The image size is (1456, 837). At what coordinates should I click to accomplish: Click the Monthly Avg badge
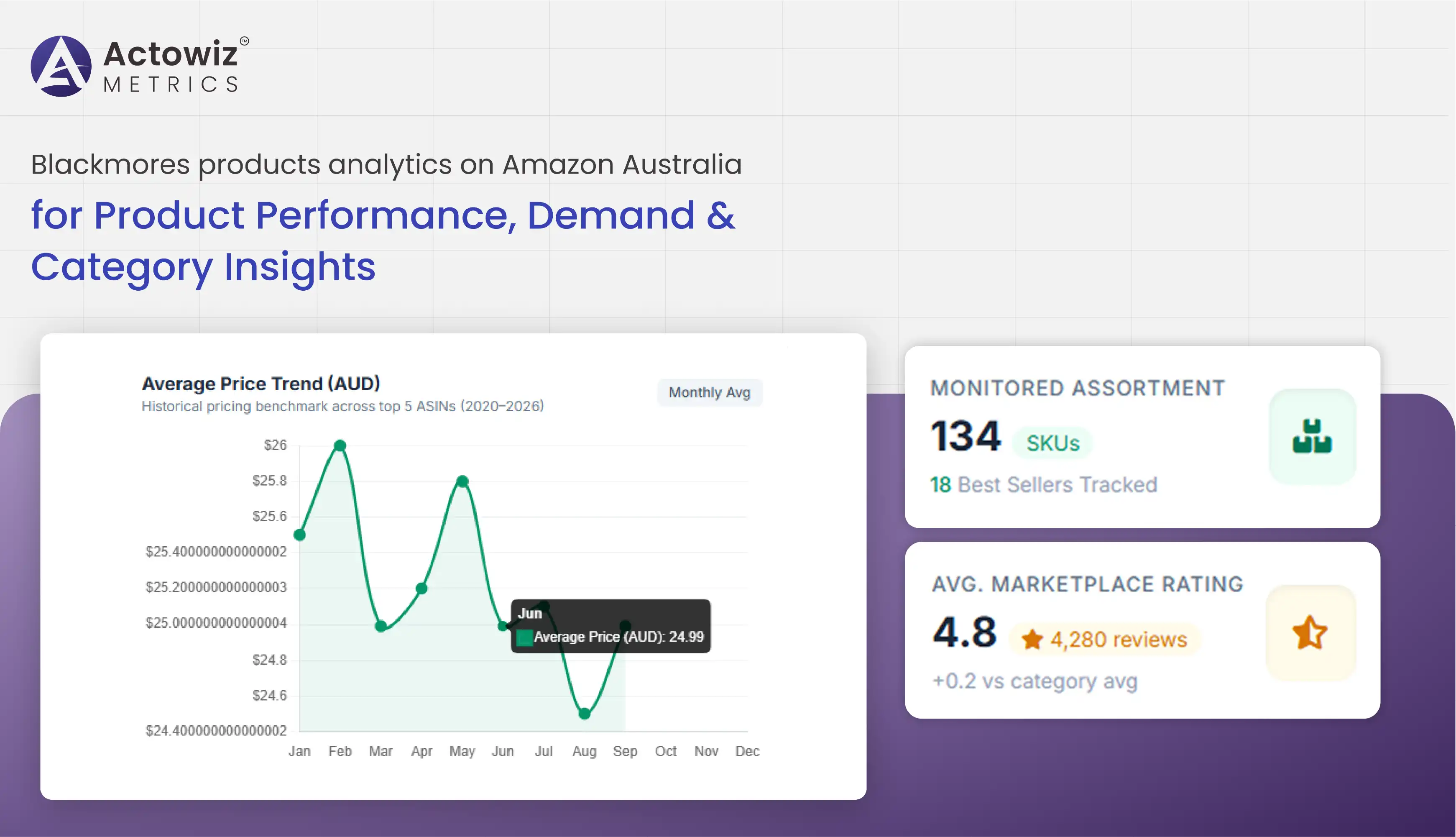pyautogui.click(x=710, y=393)
